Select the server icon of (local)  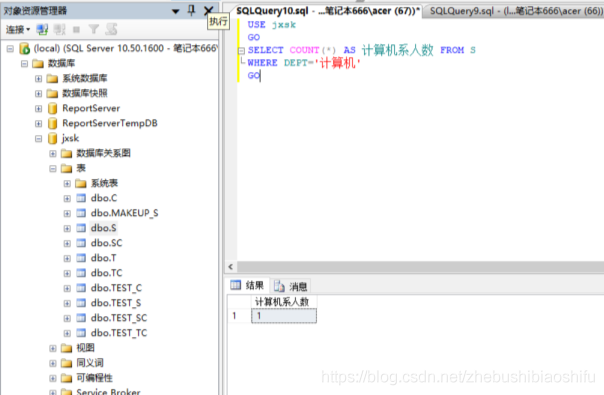coord(24,48)
